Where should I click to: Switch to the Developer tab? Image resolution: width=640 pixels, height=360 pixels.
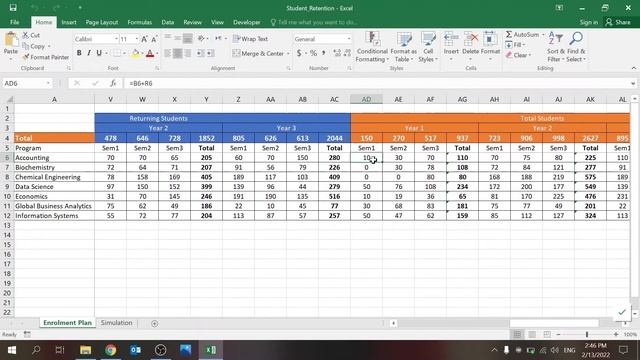point(247,22)
